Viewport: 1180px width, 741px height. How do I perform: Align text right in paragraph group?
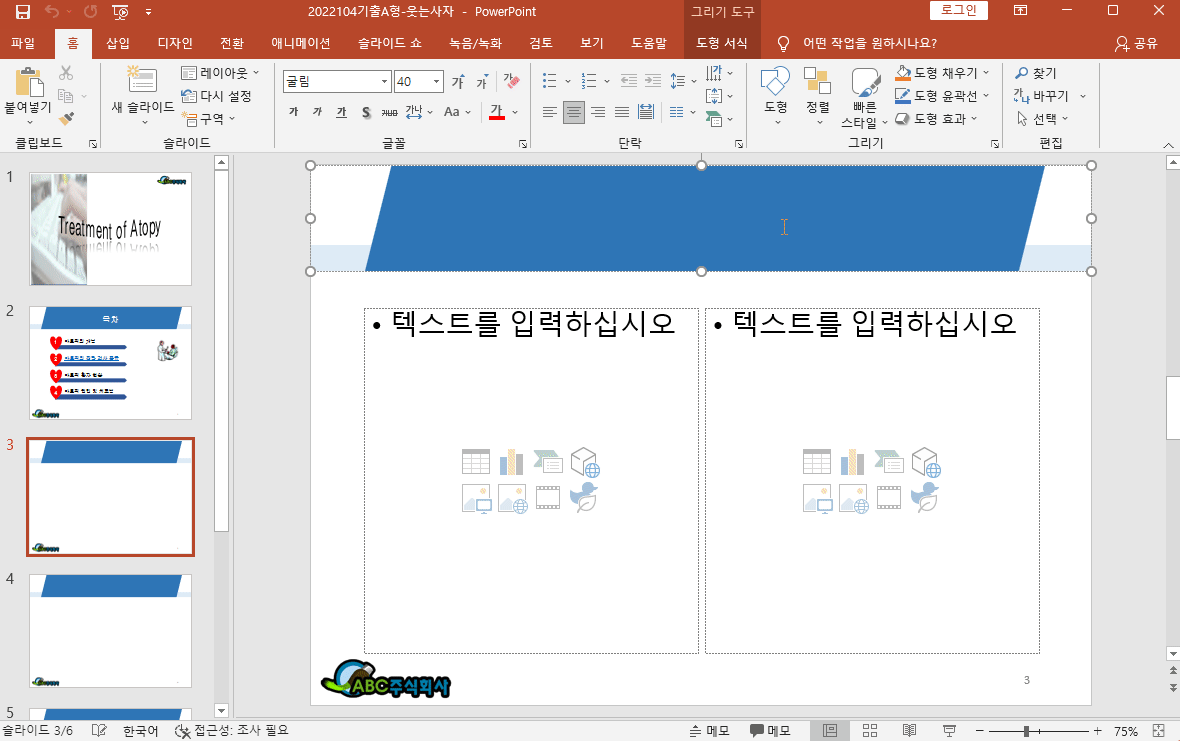598,112
